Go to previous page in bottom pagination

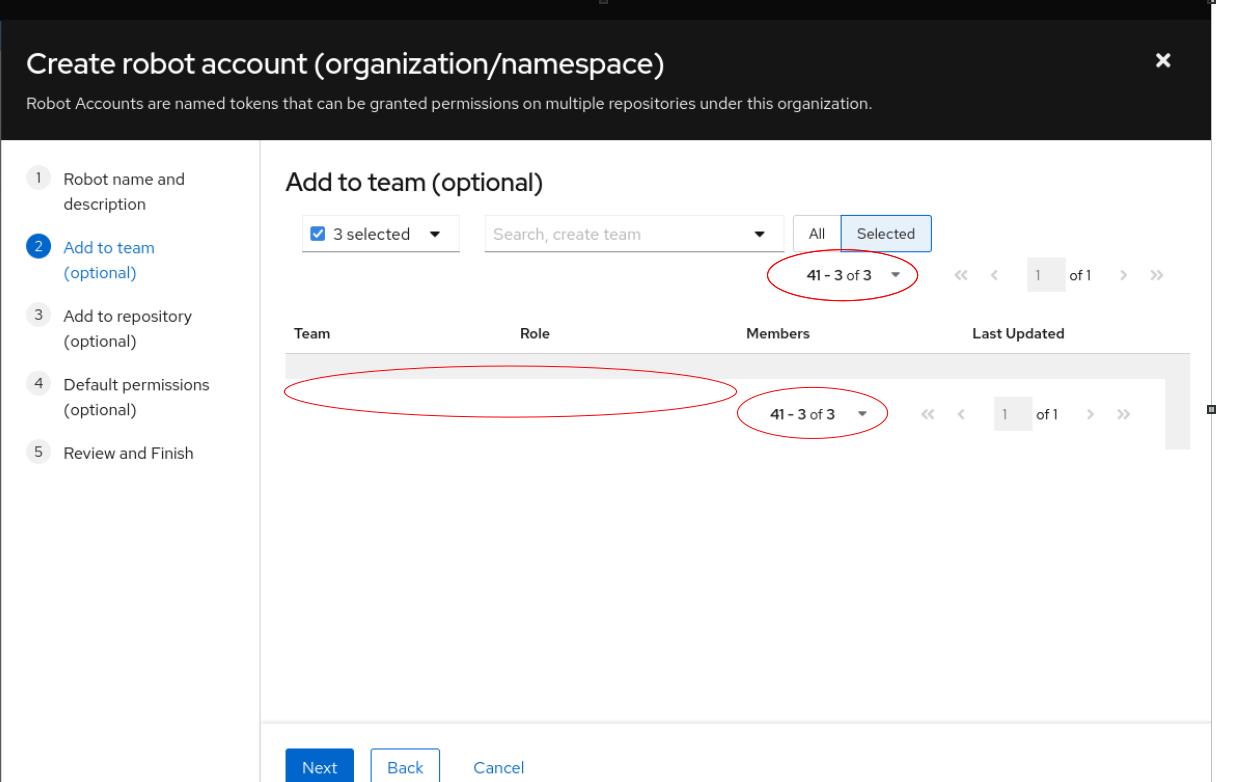[961, 414]
